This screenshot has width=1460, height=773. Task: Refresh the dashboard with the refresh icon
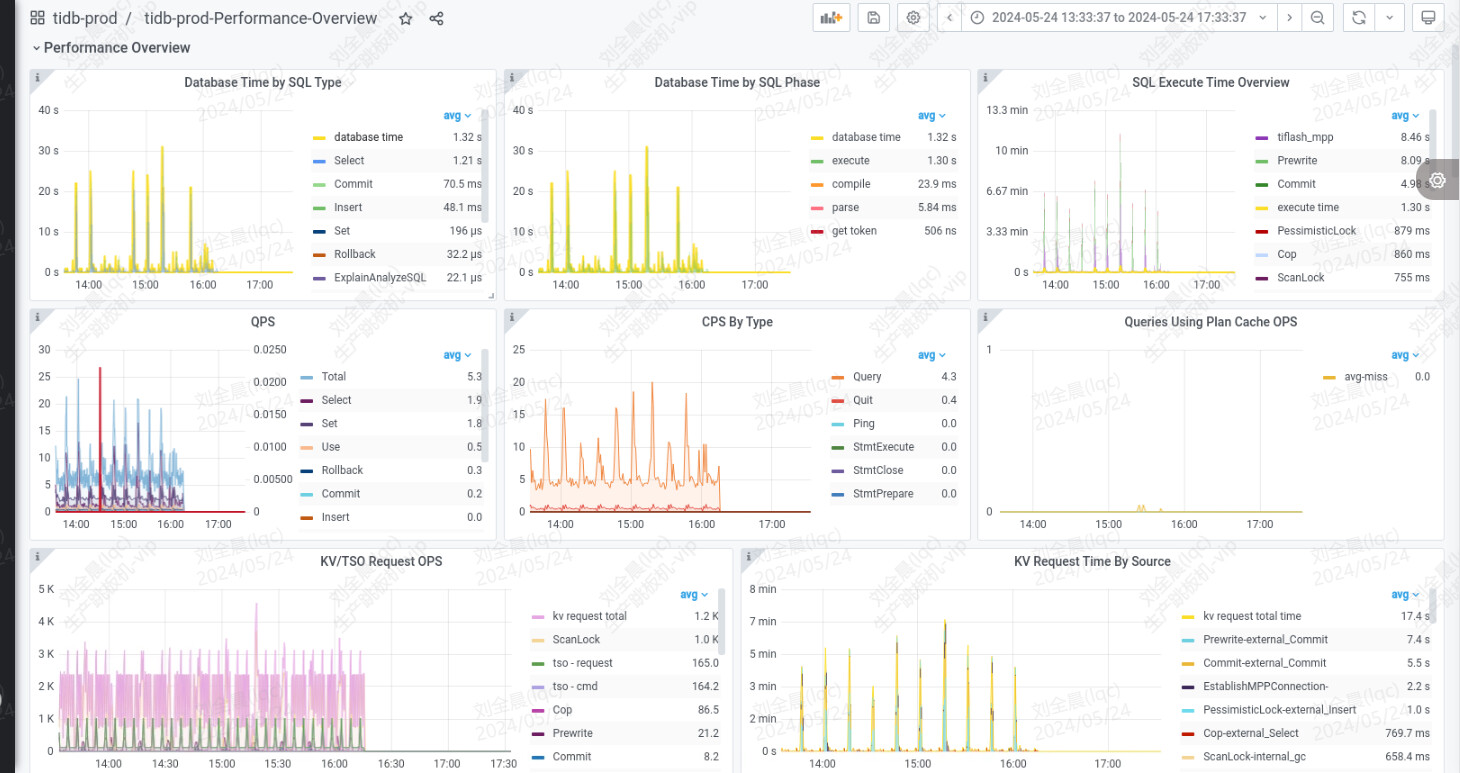(1358, 18)
